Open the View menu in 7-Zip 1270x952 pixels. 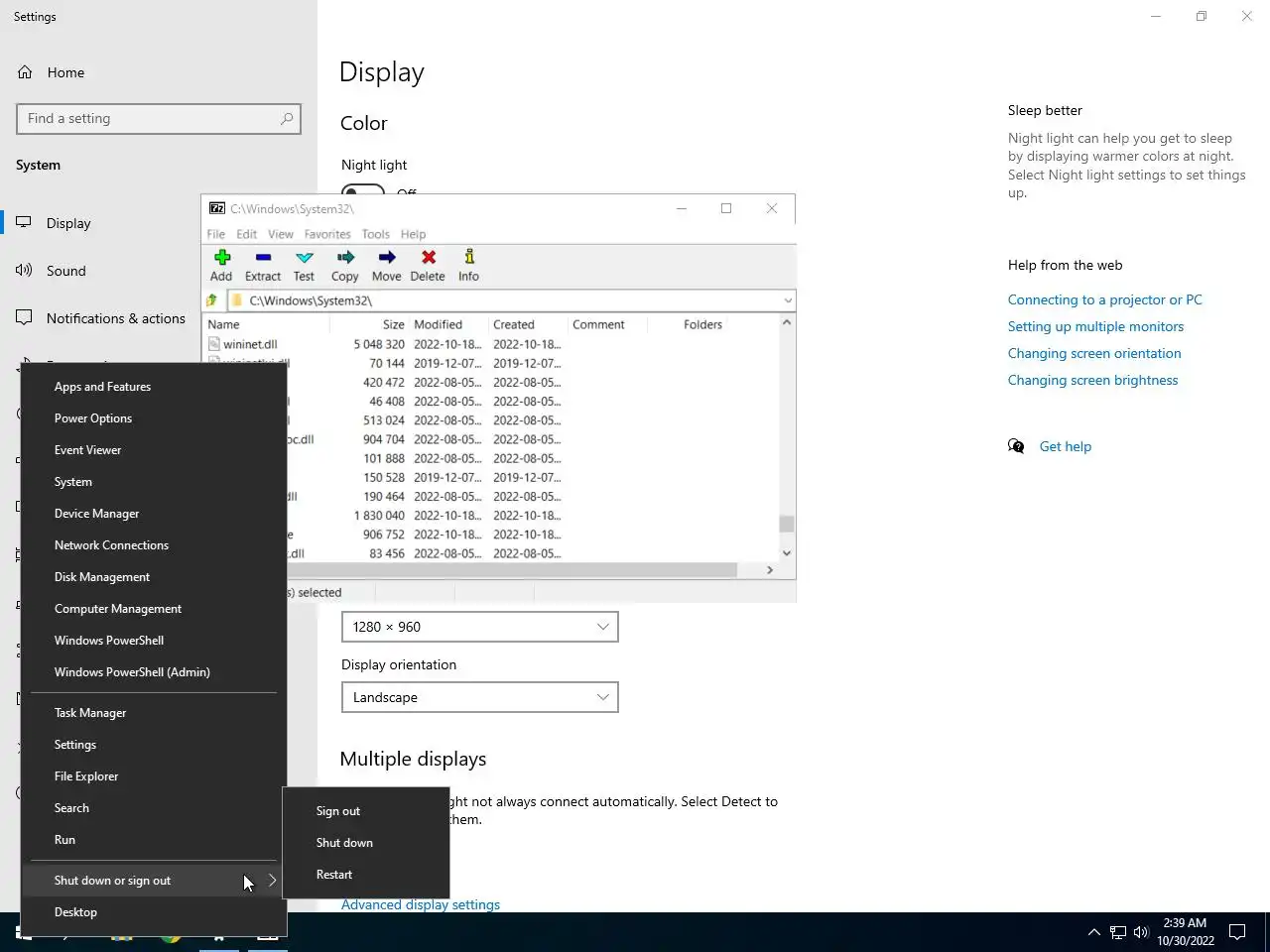coord(281,234)
